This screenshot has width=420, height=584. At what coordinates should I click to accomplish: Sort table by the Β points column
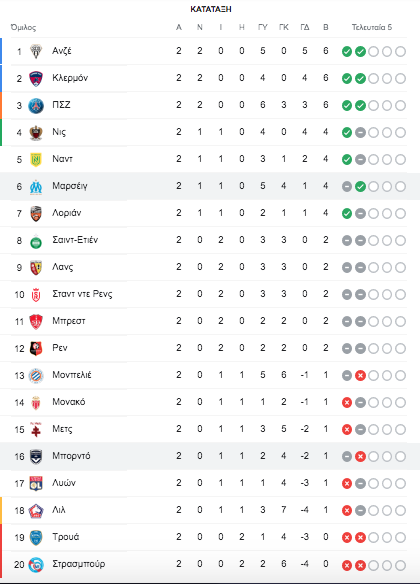(x=326, y=27)
